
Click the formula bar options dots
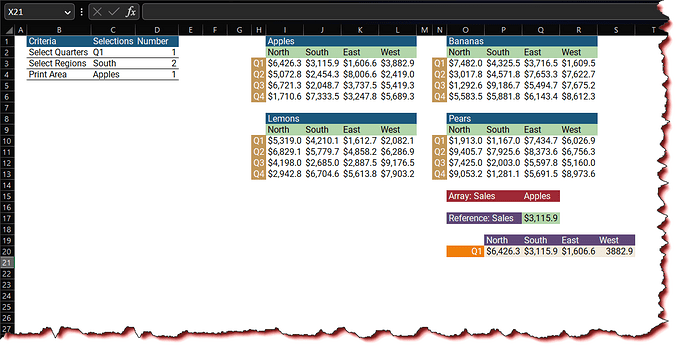point(81,12)
